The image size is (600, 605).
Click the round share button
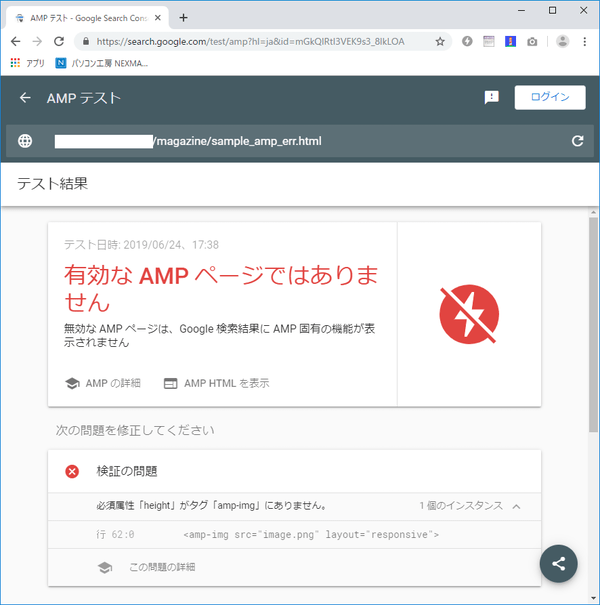558,563
